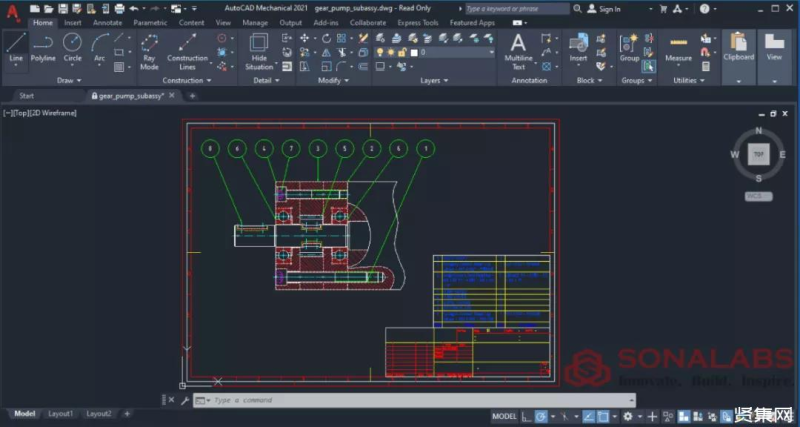Select the Polyline tool
The image size is (800, 427).
pos(43,46)
